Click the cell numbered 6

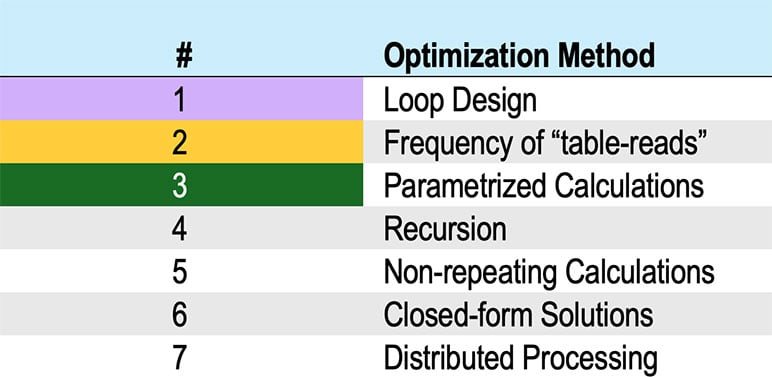click(181, 314)
